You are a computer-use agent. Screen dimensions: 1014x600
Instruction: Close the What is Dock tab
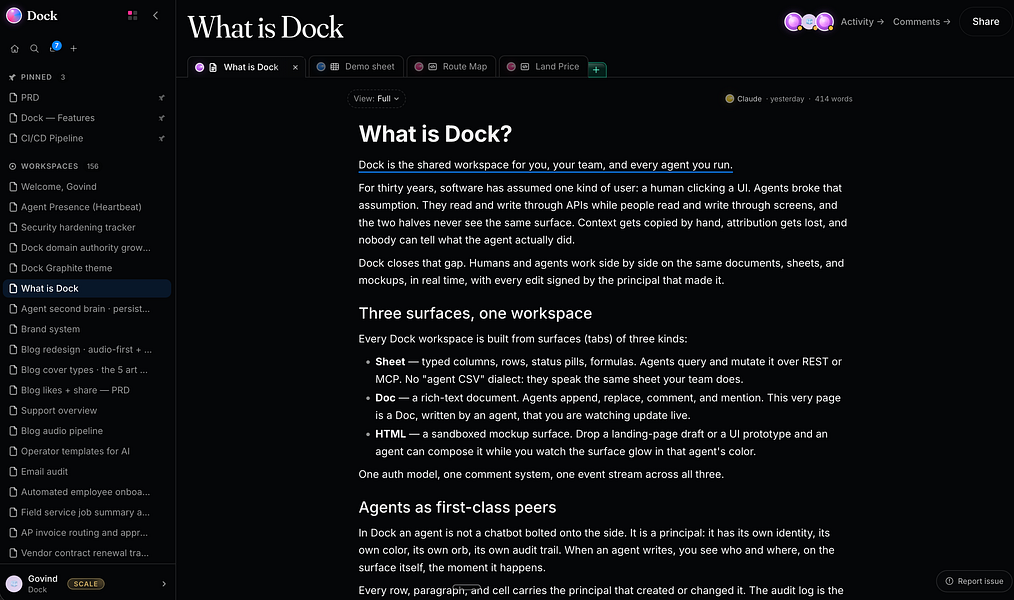coord(296,67)
